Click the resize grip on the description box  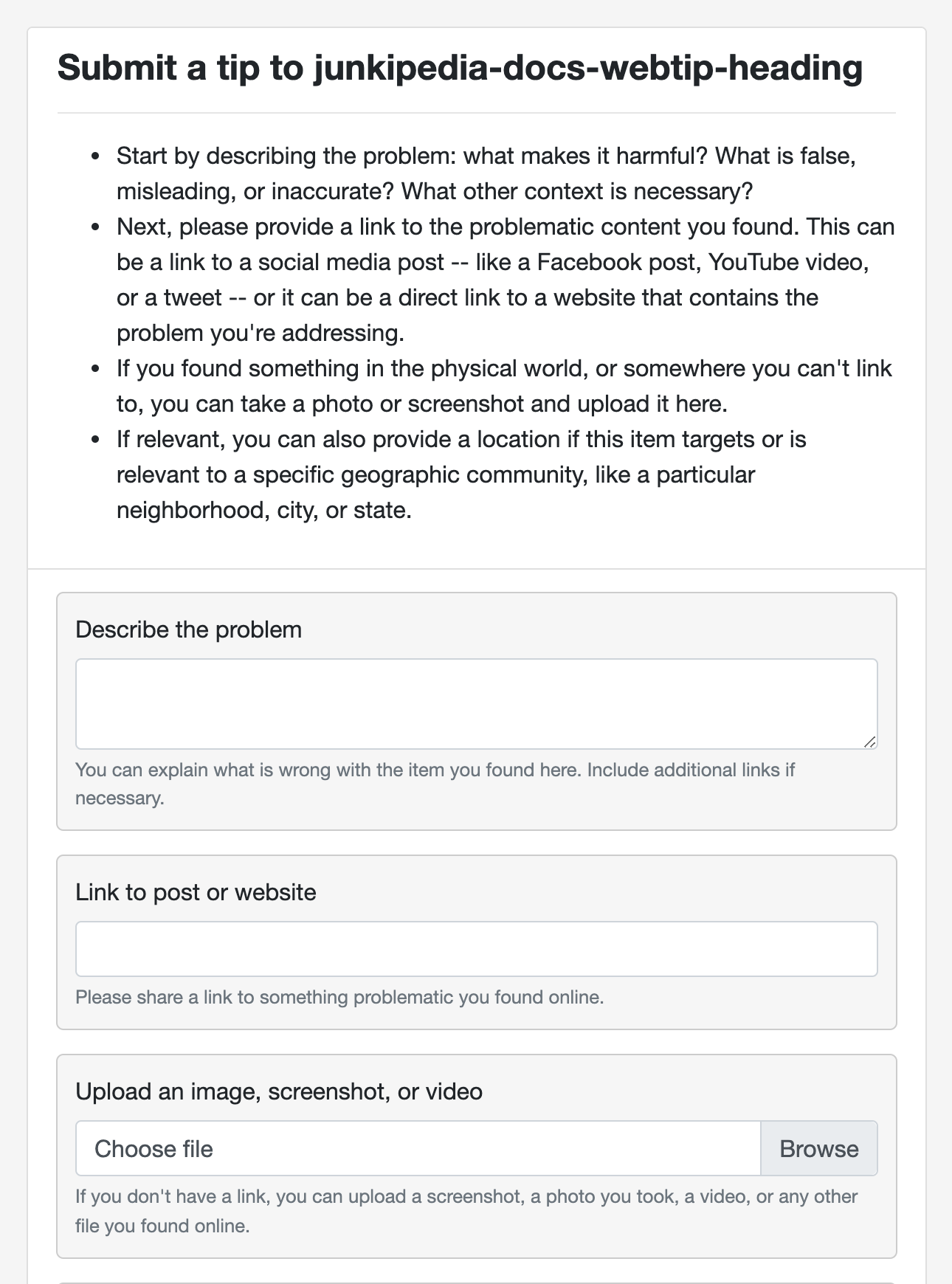pyautogui.click(x=870, y=742)
